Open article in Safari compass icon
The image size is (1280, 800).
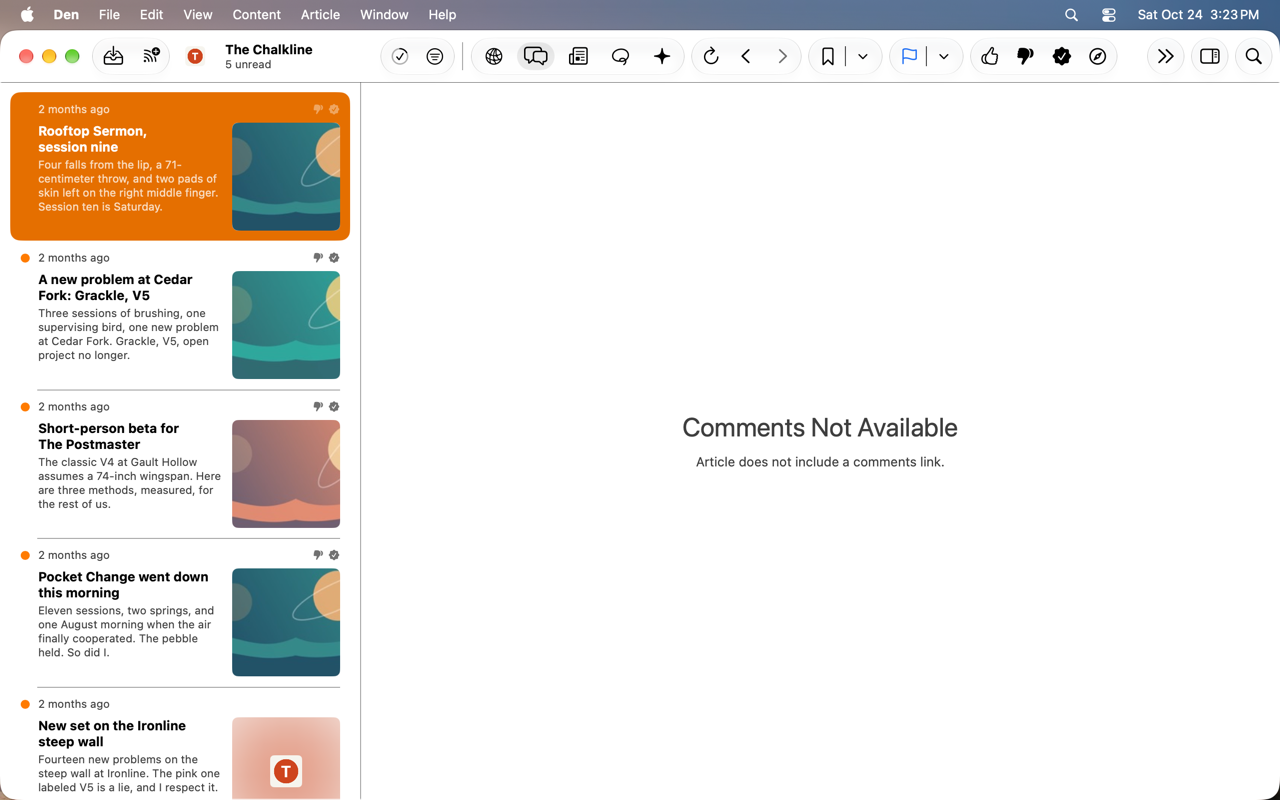(1098, 57)
